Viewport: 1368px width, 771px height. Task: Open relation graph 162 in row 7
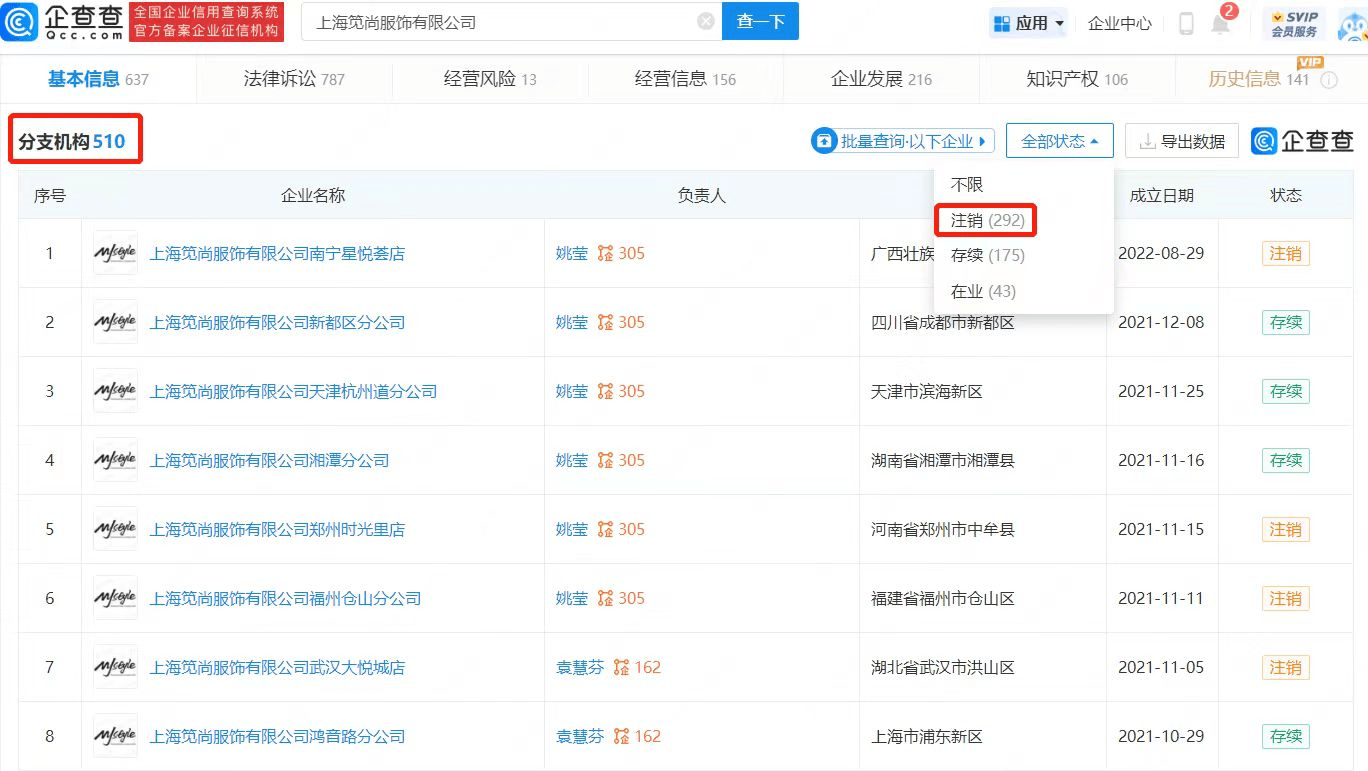pos(637,668)
